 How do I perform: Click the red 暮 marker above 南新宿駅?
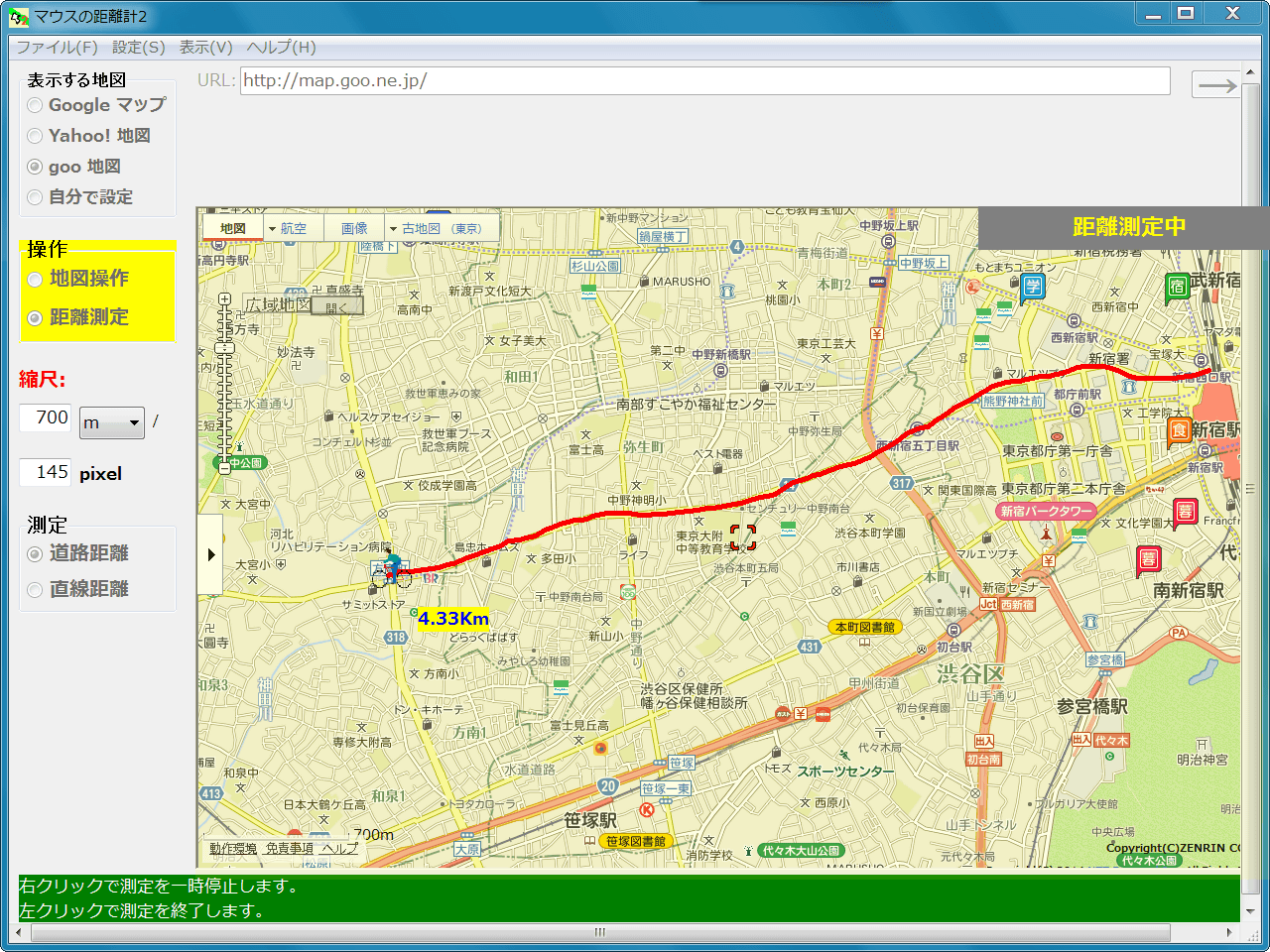(x=1148, y=559)
